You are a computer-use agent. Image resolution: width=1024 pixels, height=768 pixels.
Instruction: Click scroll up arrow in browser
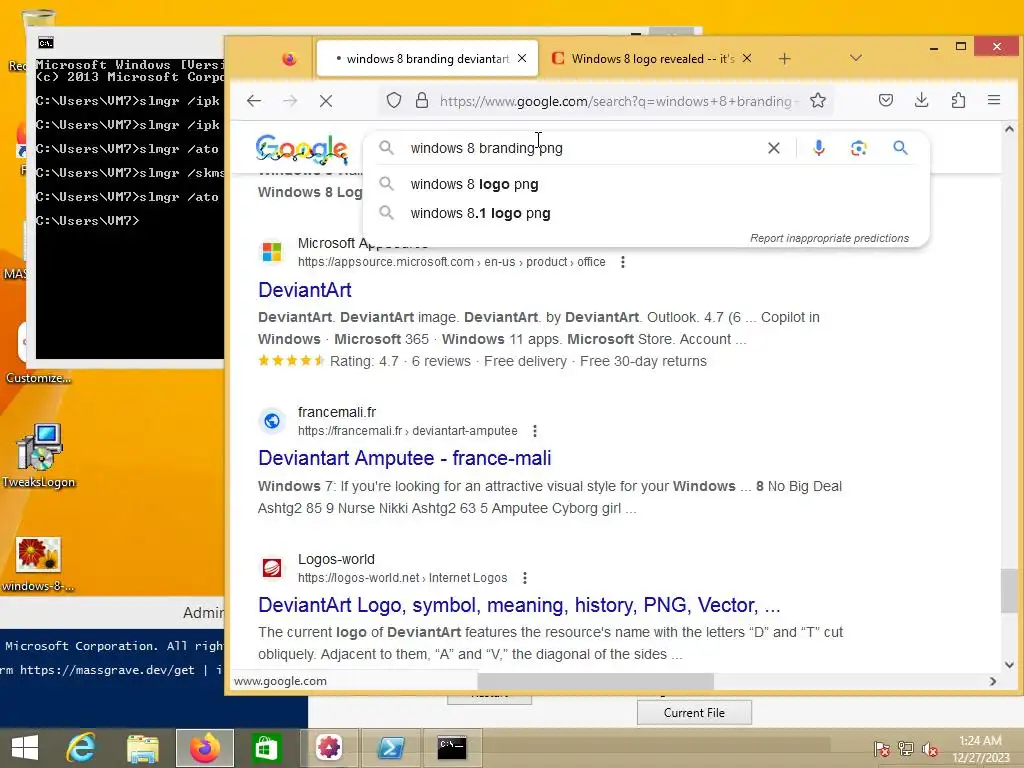pos(1009,129)
